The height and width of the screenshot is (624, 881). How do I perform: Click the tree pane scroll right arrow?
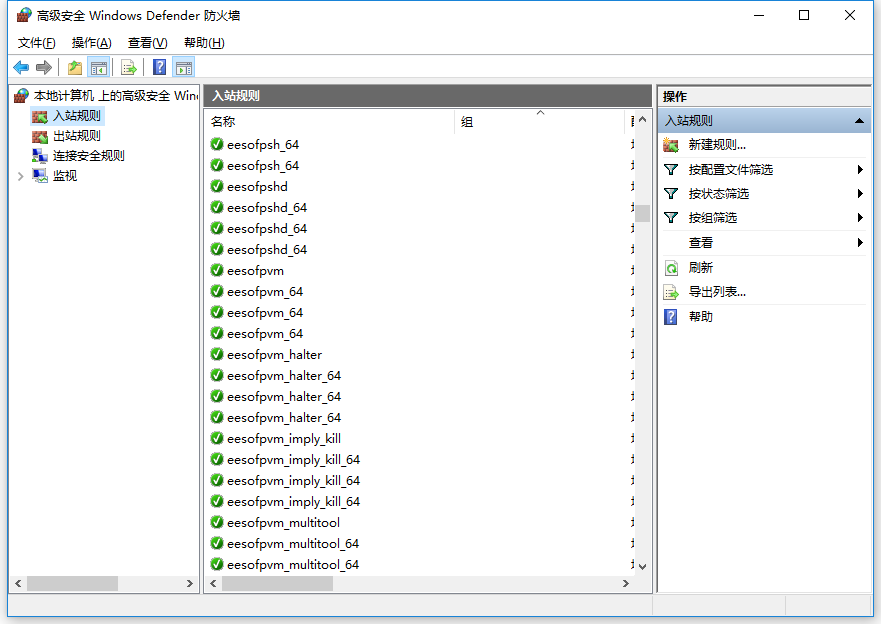pos(190,584)
